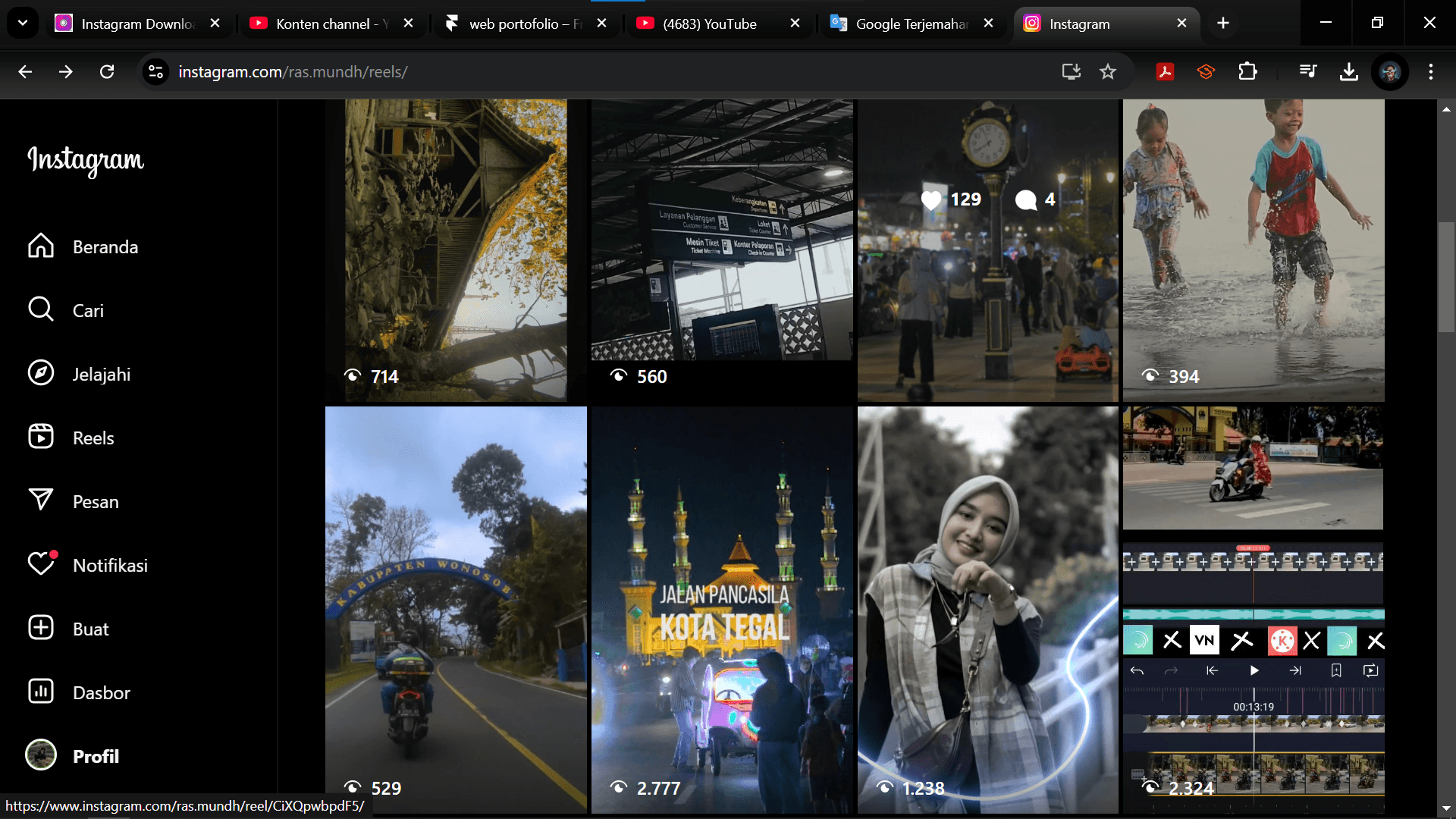Open Jelajahi explore compass icon
This screenshot has width=1456, height=819.
41,374
